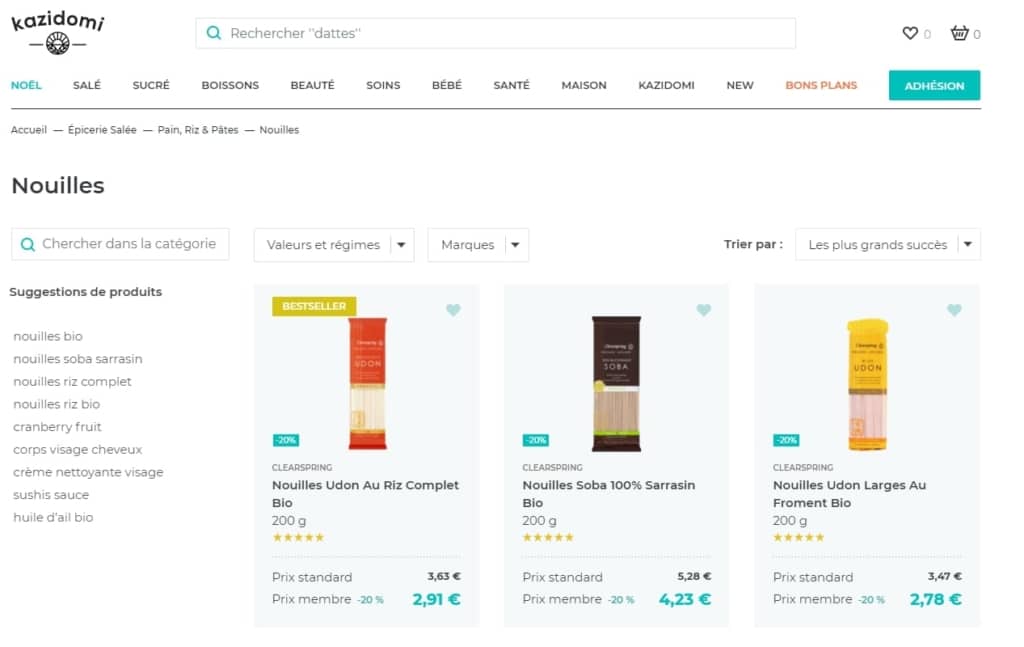Viewport: 1024px width, 647px height.
Task: Click standard price 5,28 €
Action: pos(694,576)
